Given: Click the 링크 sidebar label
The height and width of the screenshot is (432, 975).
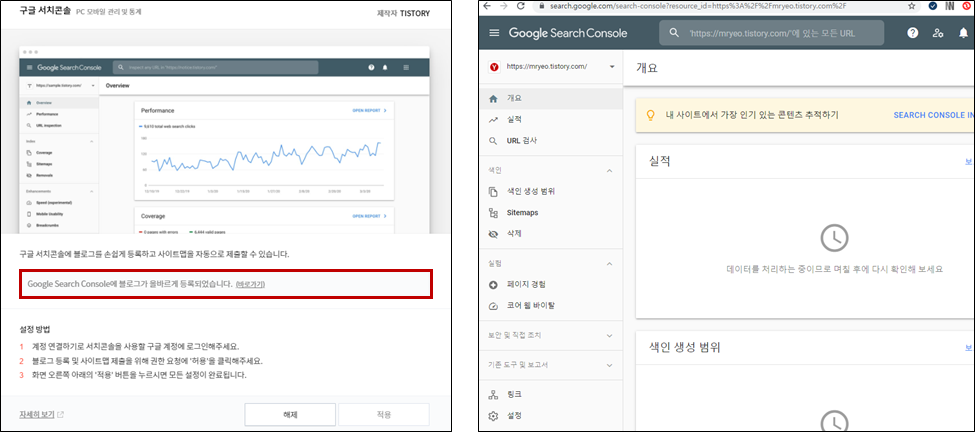Looking at the screenshot, I should pos(514,394).
